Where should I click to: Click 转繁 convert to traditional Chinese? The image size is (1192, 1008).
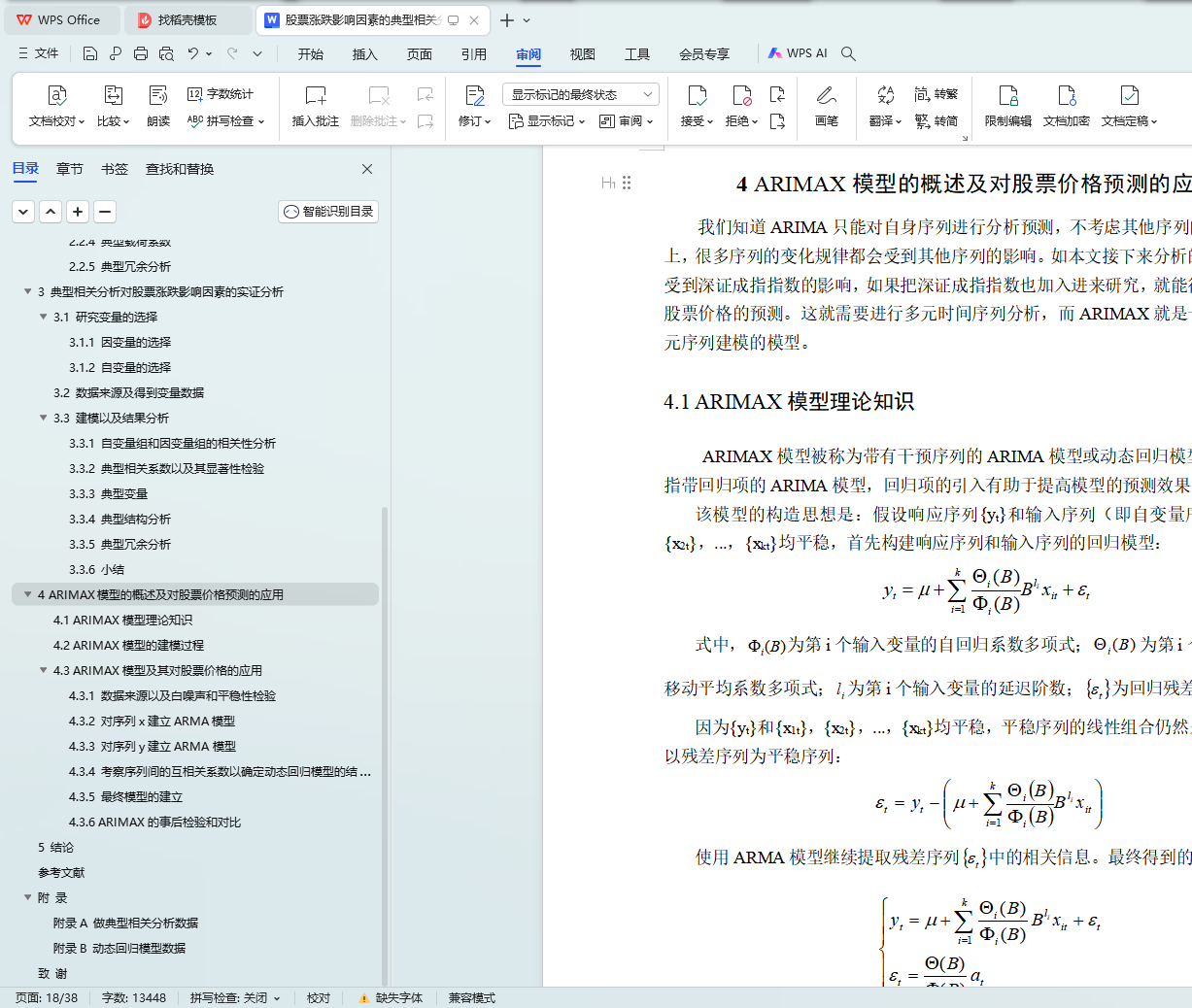point(937,94)
